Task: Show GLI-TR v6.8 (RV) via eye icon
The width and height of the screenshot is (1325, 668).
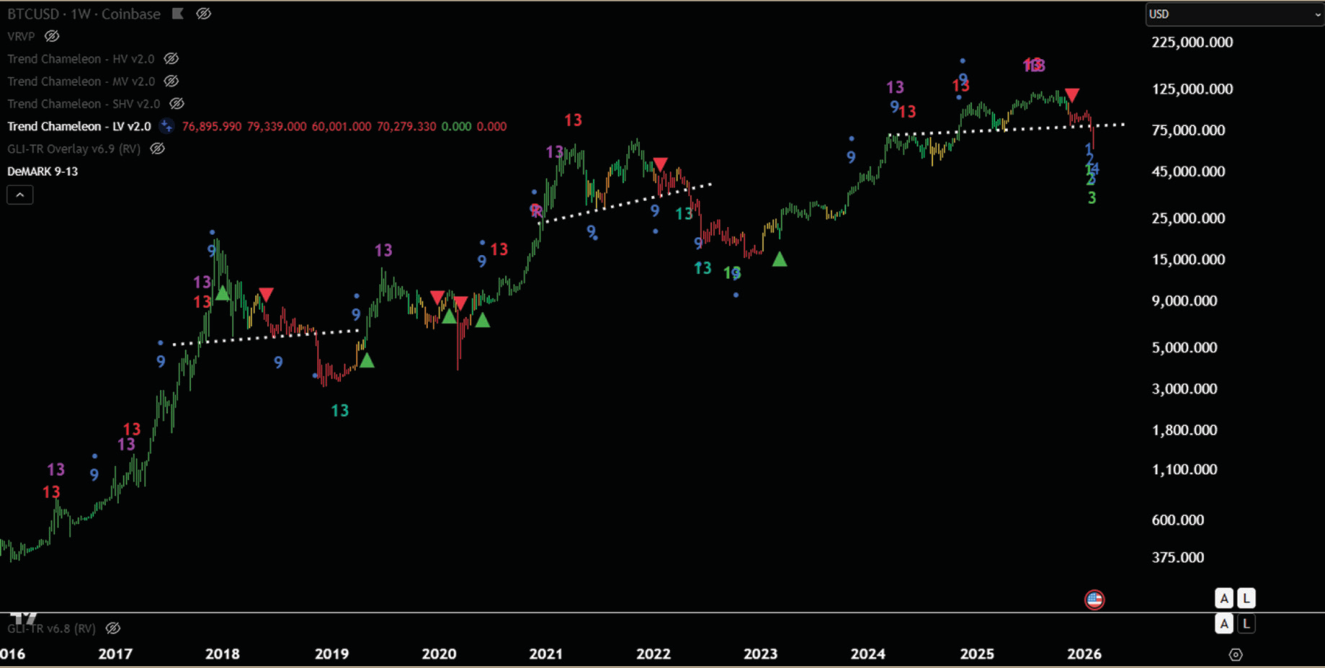Action: [x=113, y=628]
